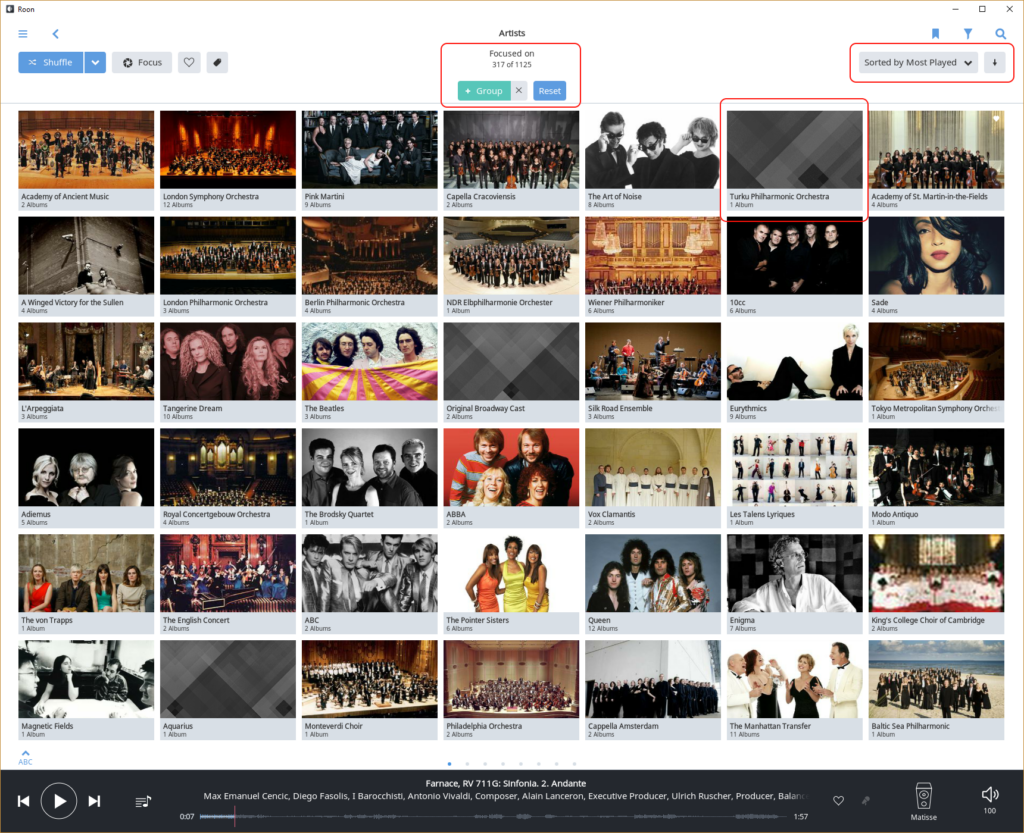Go back with the left arrow
This screenshot has height=833, width=1024.
(x=56, y=33)
